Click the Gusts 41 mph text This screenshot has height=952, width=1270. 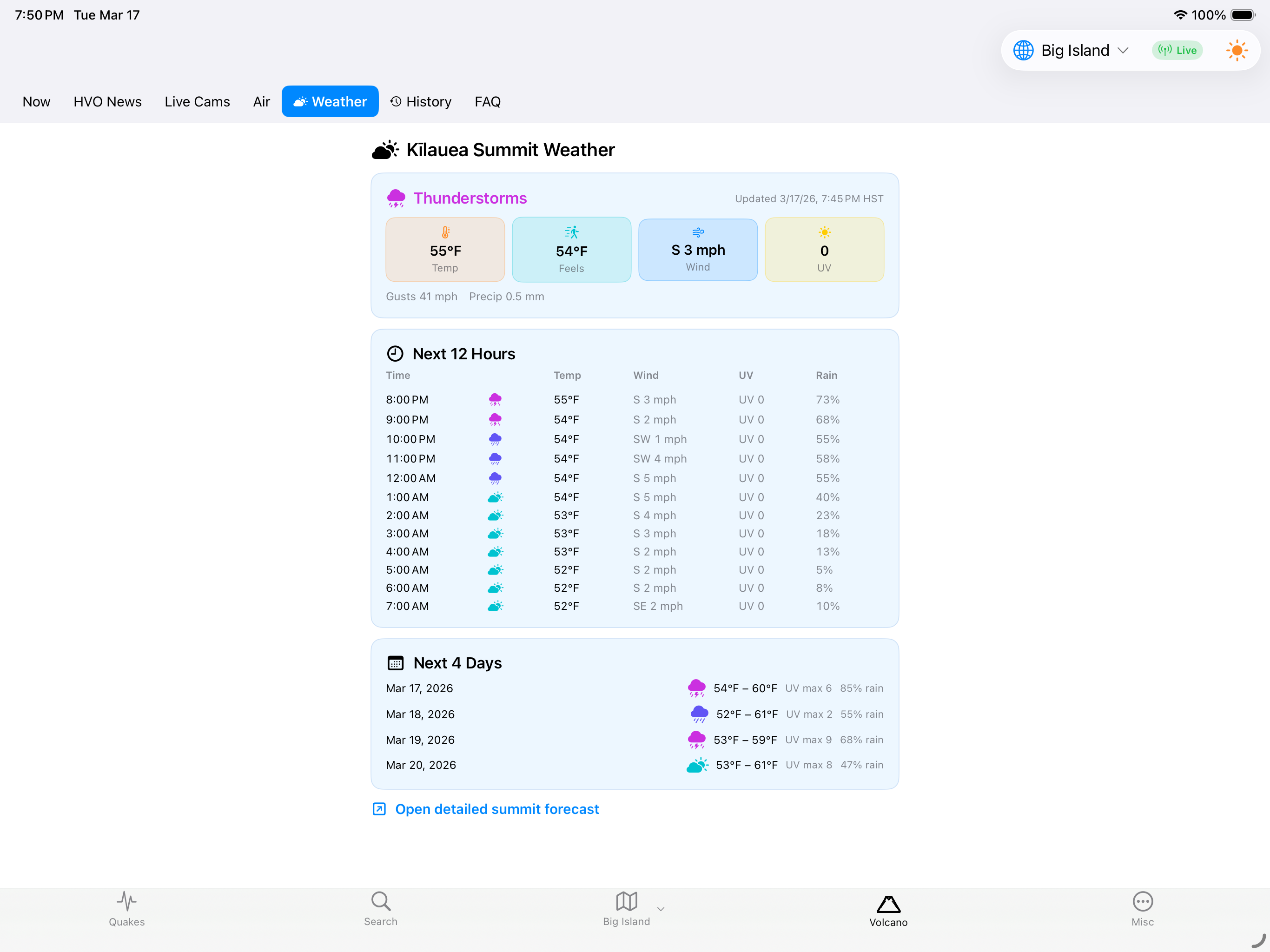[x=422, y=296]
